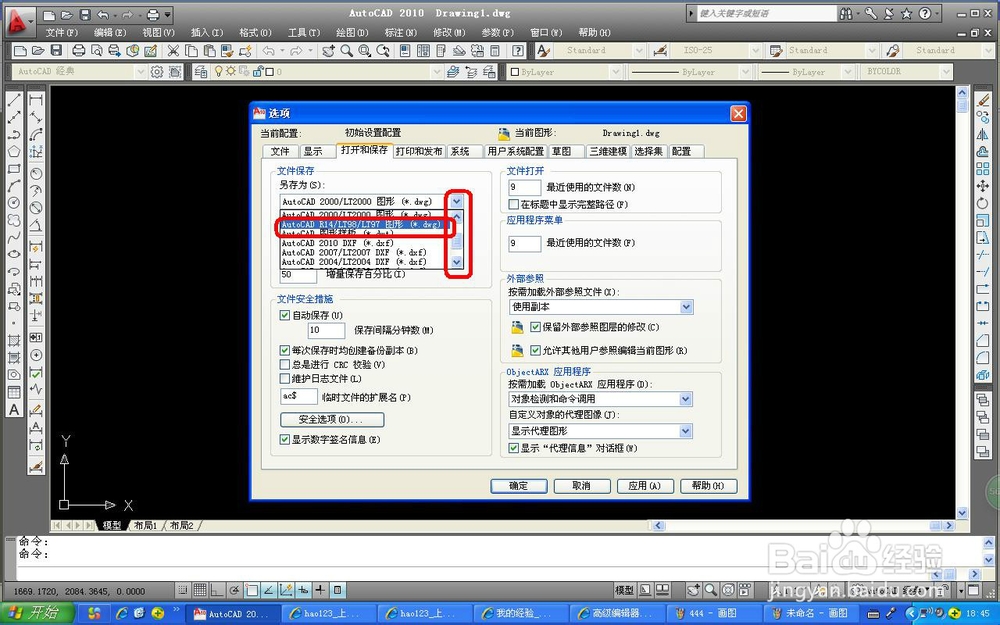Click the save-format list scrollbar down arrow
This screenshot has height=625, width=1000.
tap(456, 261)
